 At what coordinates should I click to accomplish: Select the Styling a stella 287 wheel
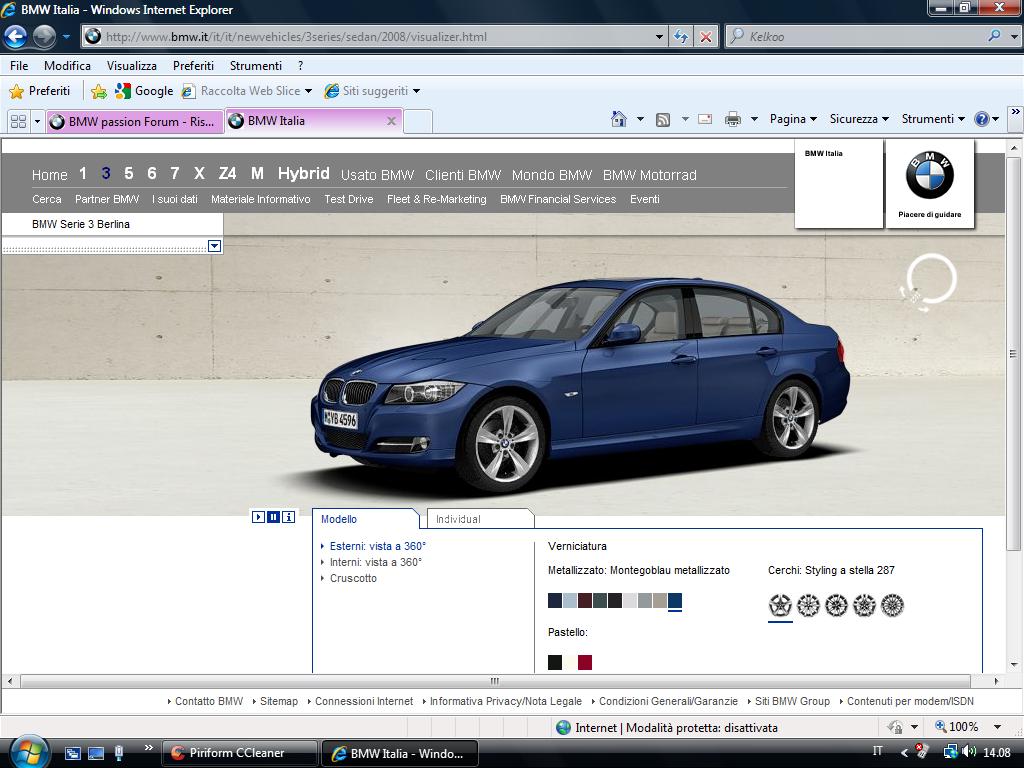(x=780, y=605)
